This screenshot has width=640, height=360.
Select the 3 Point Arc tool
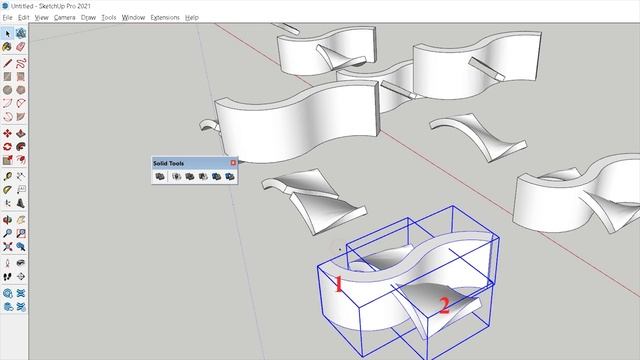[x=7, y=117]
